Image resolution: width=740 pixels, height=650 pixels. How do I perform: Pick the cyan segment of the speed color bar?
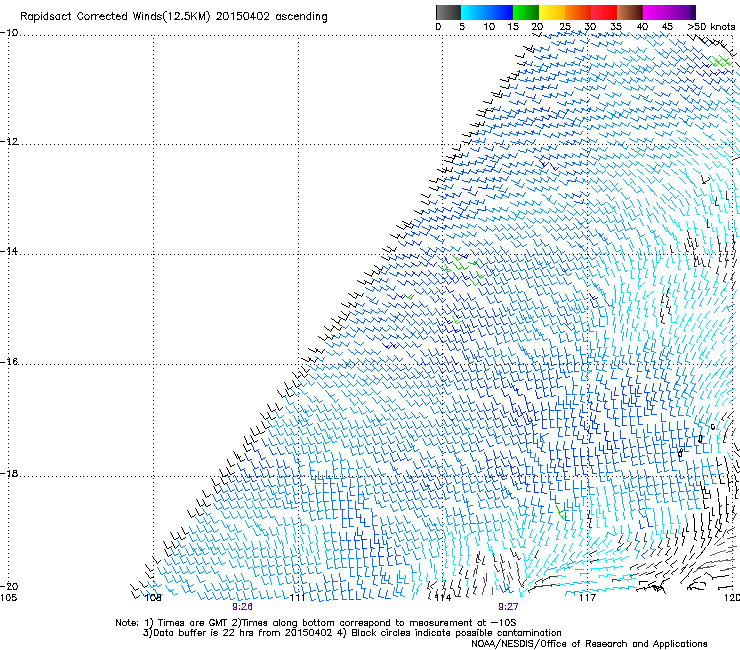474,12
